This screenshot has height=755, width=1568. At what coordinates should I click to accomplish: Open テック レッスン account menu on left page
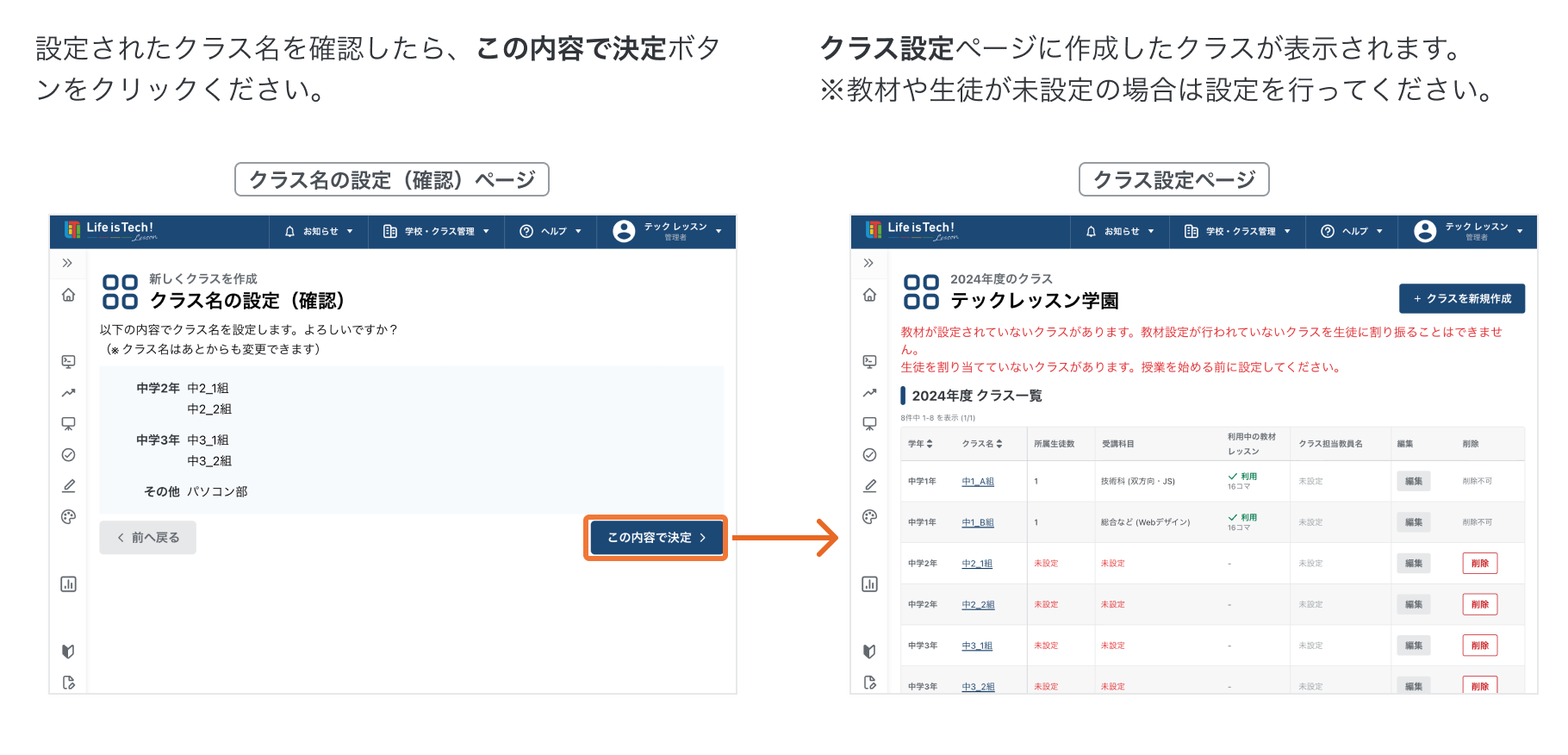pos(668,231)
